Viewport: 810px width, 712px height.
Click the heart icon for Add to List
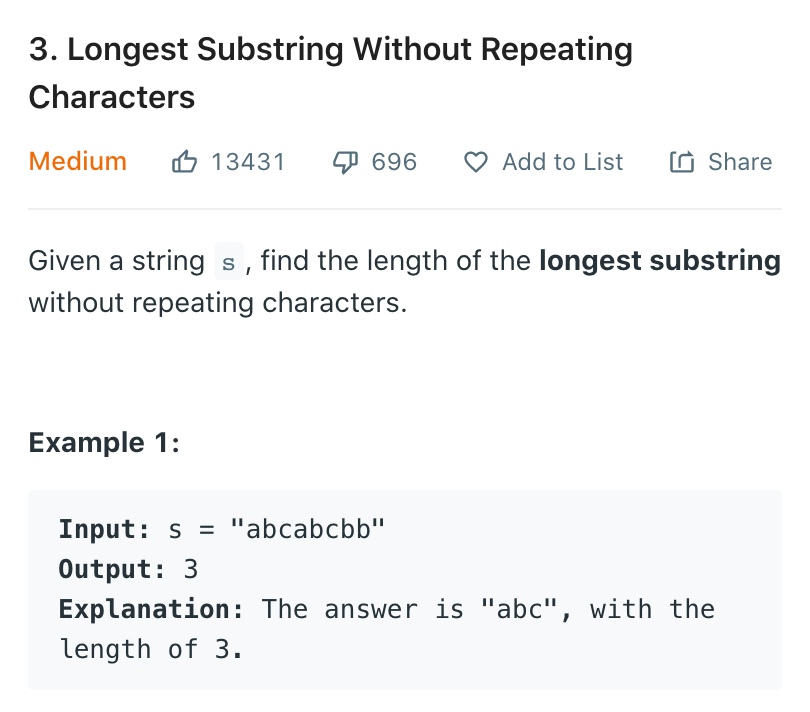click(477, 162)
